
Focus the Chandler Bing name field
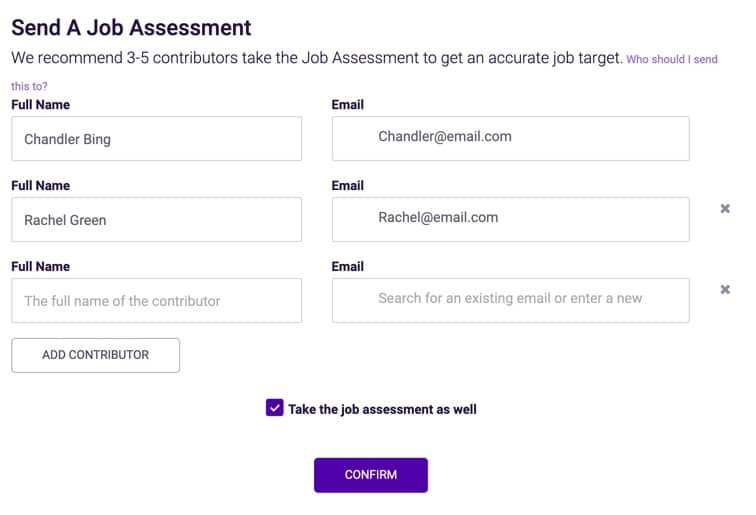[157, 139]
